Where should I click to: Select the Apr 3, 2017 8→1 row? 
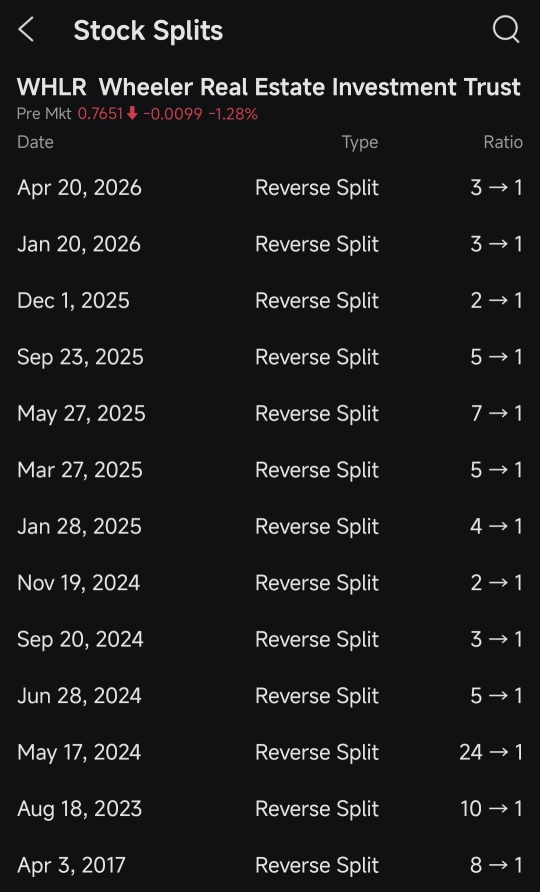pos(270,865)
